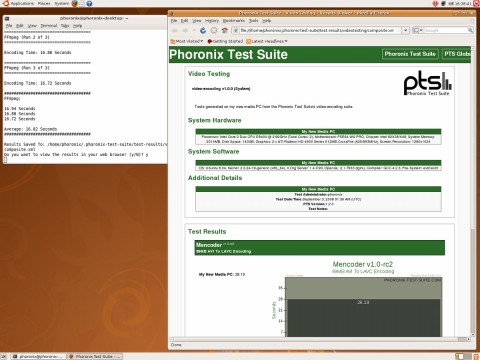480x360 pixels.
Task: Go to the Firefox Home page icon
Action: pos(225,30)
